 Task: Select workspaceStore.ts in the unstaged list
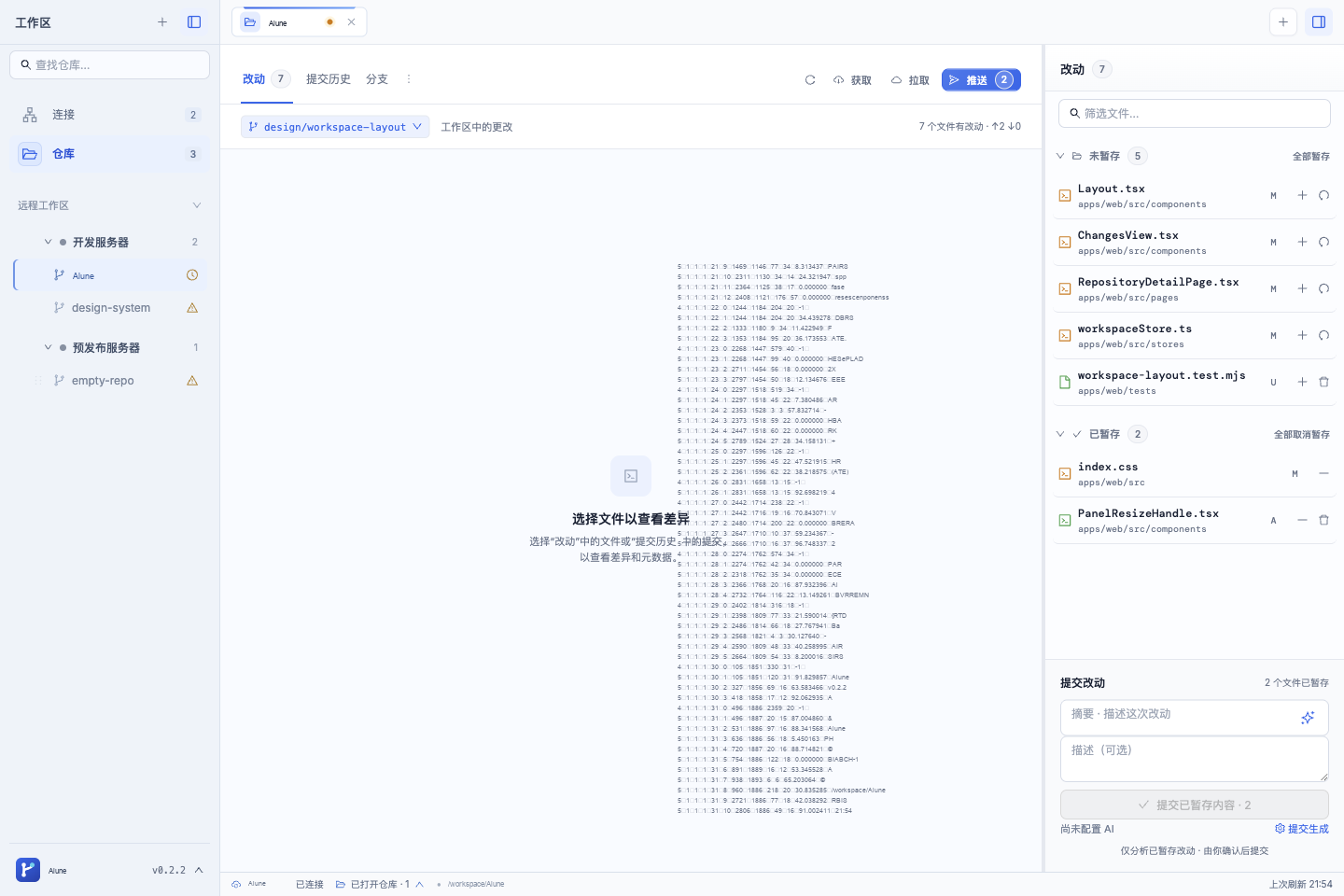point(1195,336)
